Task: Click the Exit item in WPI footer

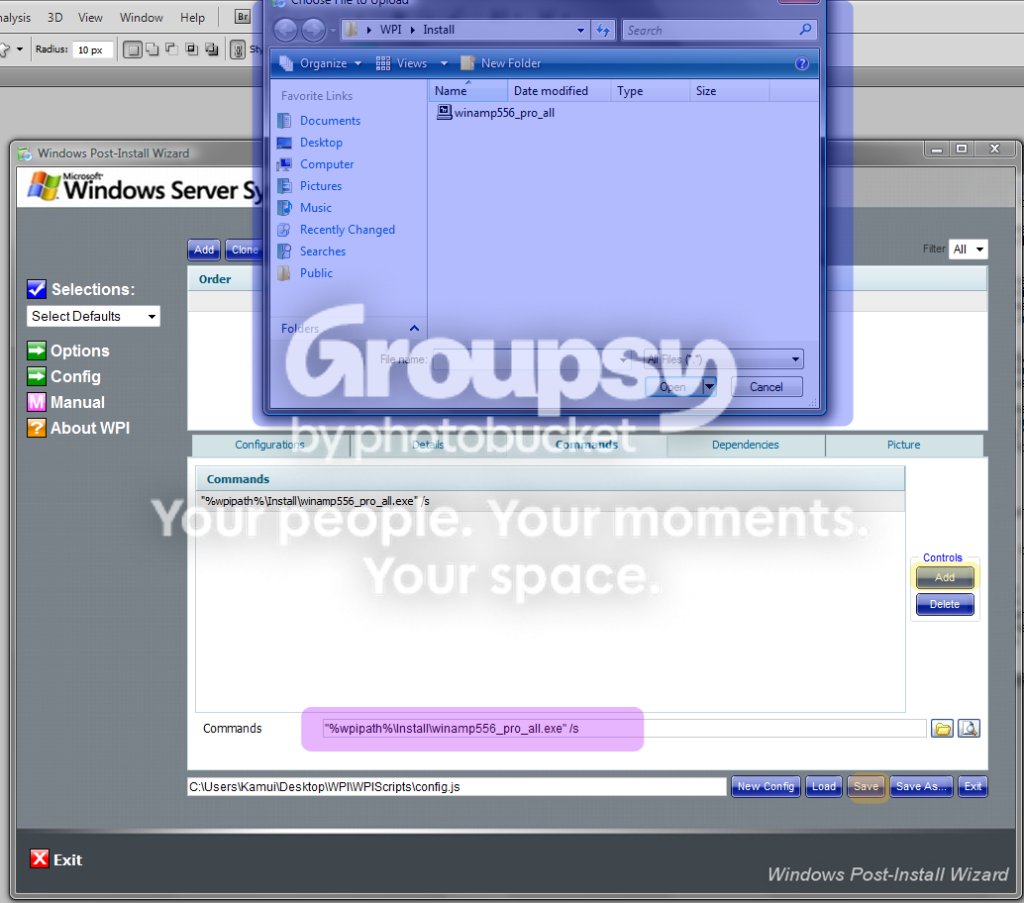Action: (x=56, y=859)
